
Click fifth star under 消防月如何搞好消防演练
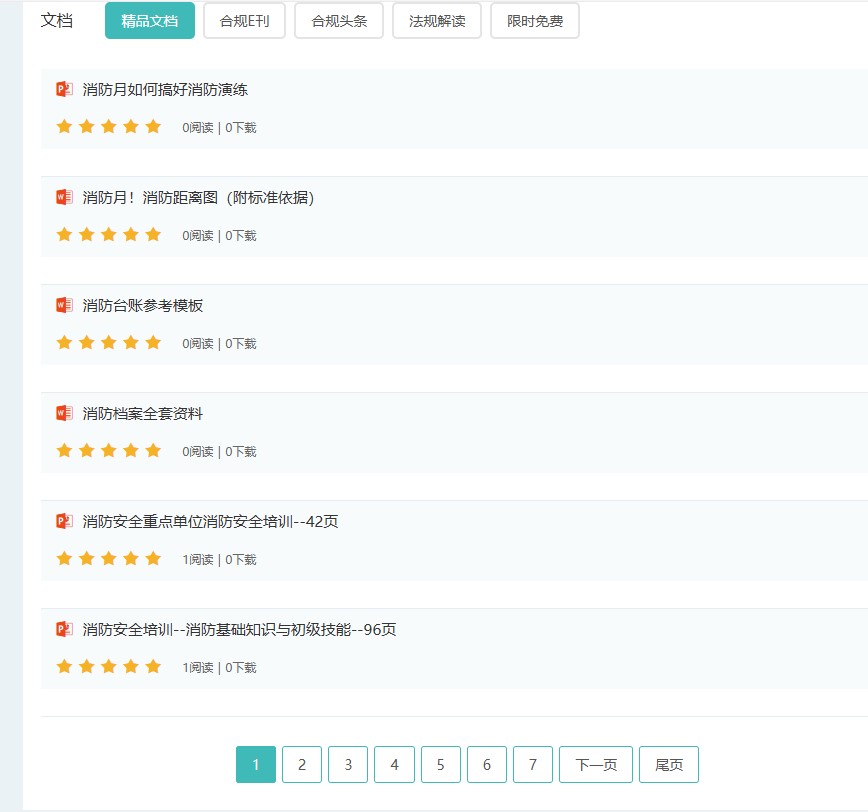pyautogui.click(x=153, y=126)
